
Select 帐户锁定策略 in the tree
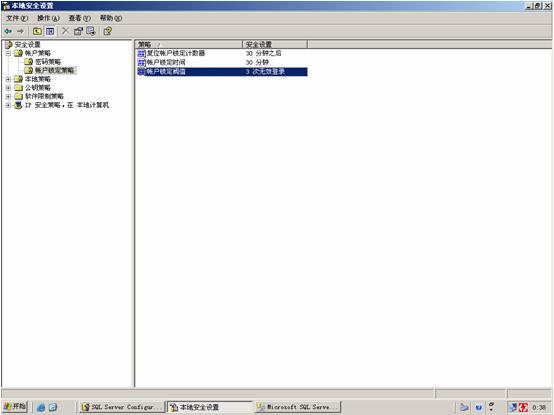tap(54, 71)
